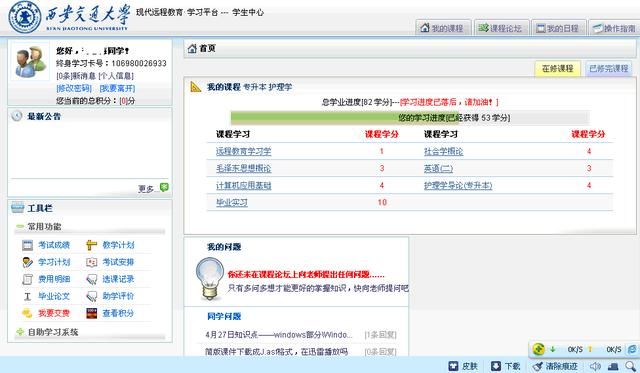
Task: Click the green network speed monitor icon
Action: pos(539,349)
